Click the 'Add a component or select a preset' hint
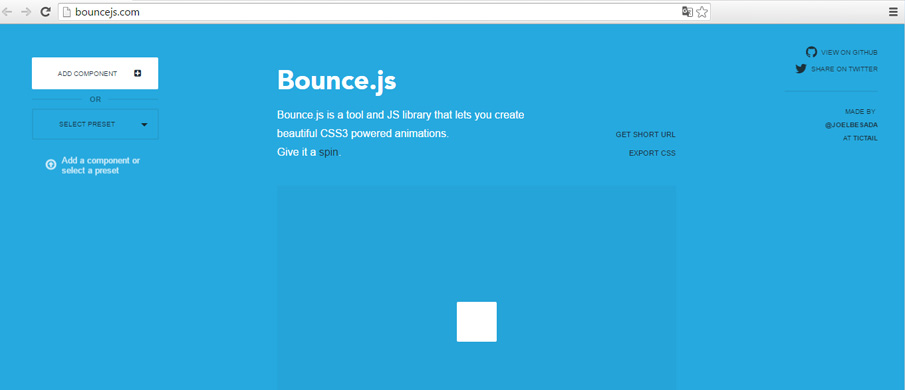Viewport: 905px width, 390px height. click(x=100, y=166)
